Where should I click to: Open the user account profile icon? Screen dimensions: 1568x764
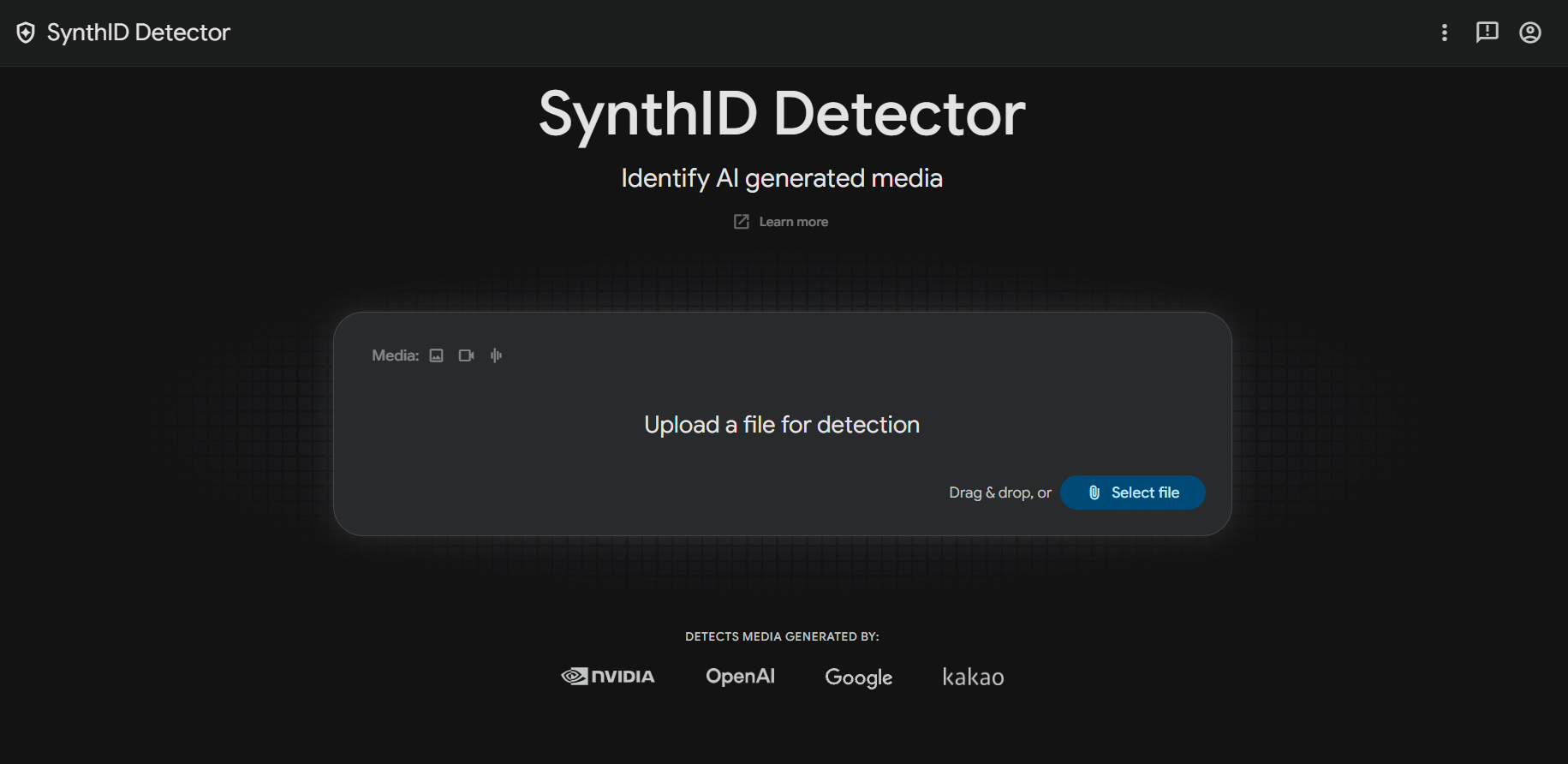pos(1530,33)
